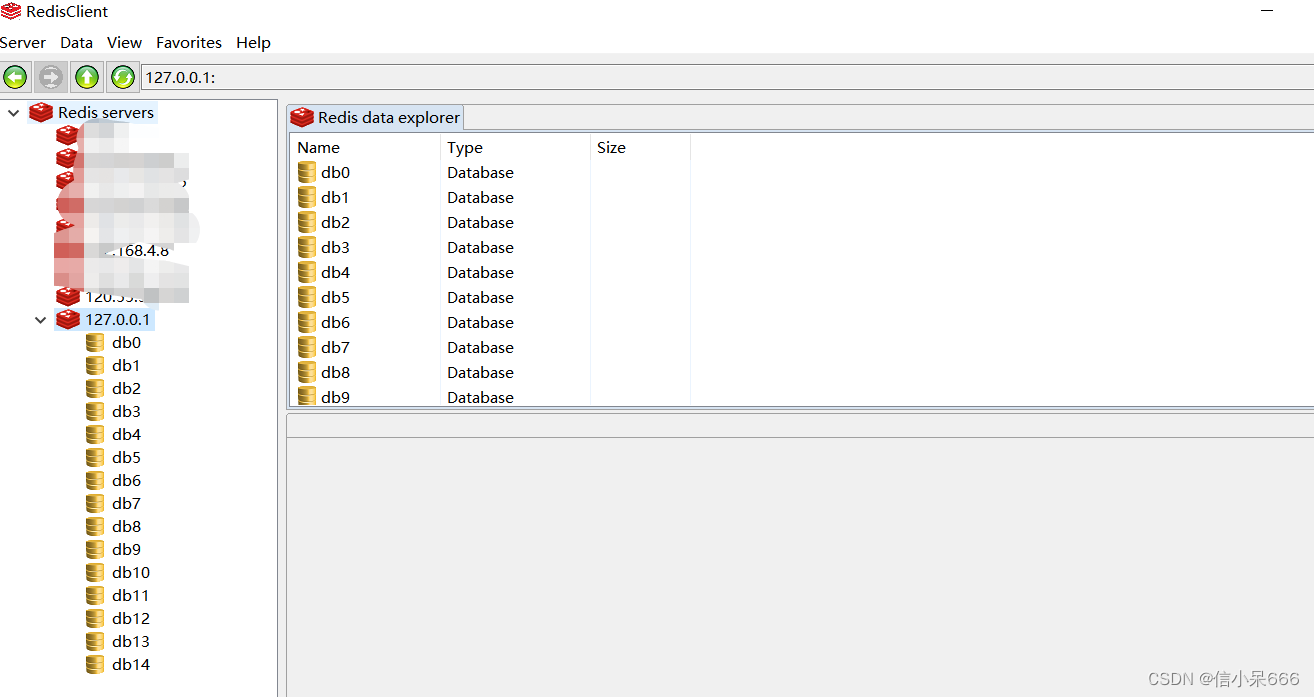1314x697 pixels.
Task: Click the green Up arrow toolbar button
Action: coord(87,76)
